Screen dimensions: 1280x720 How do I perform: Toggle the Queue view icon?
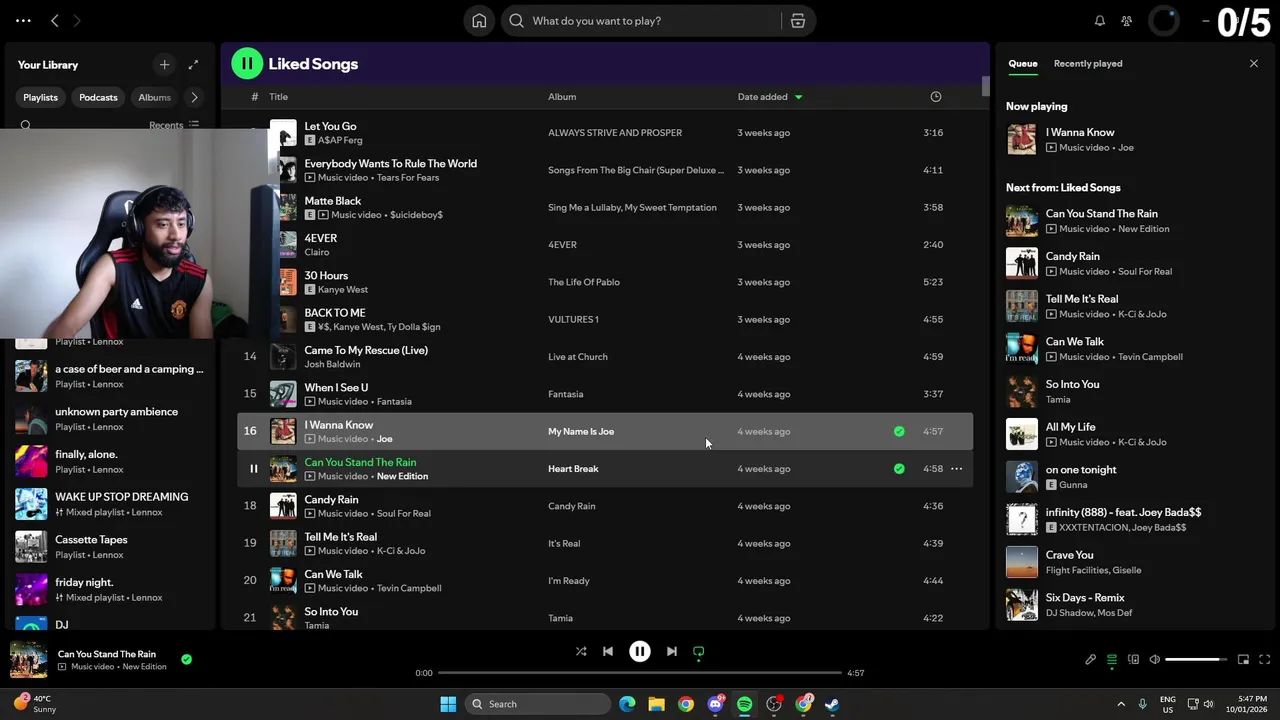click(x=1112, y=660)
